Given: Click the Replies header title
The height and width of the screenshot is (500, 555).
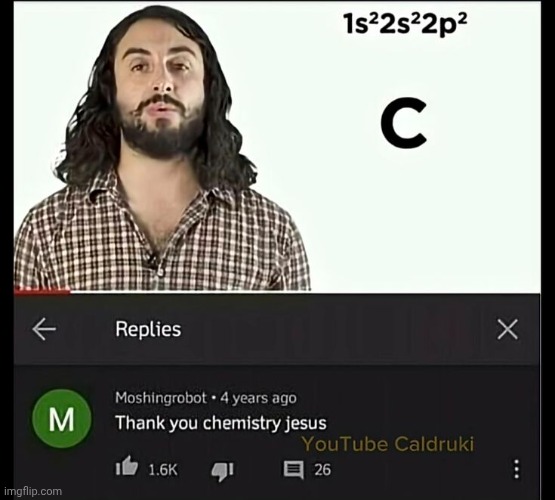Looking at the screenshot, I should (148, 329).
